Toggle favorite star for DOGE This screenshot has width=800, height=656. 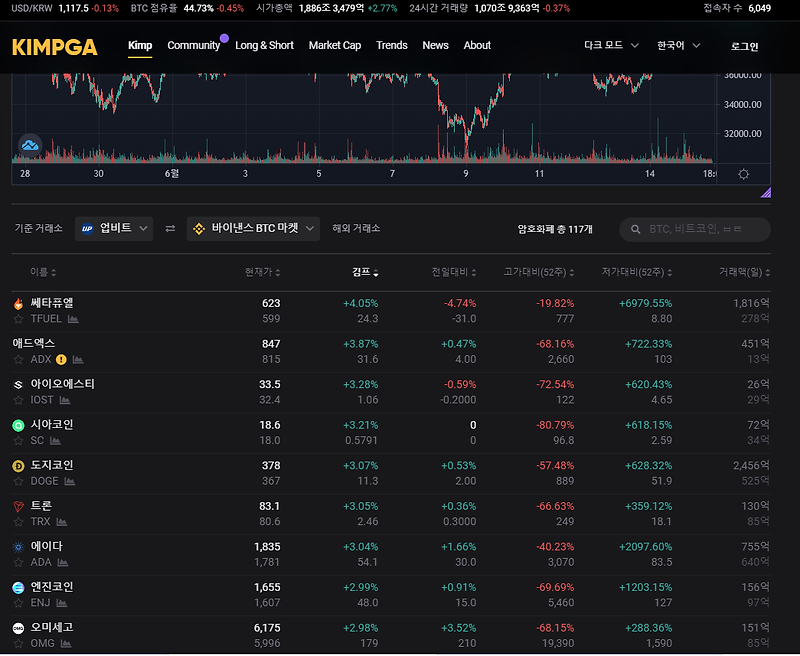18,481
